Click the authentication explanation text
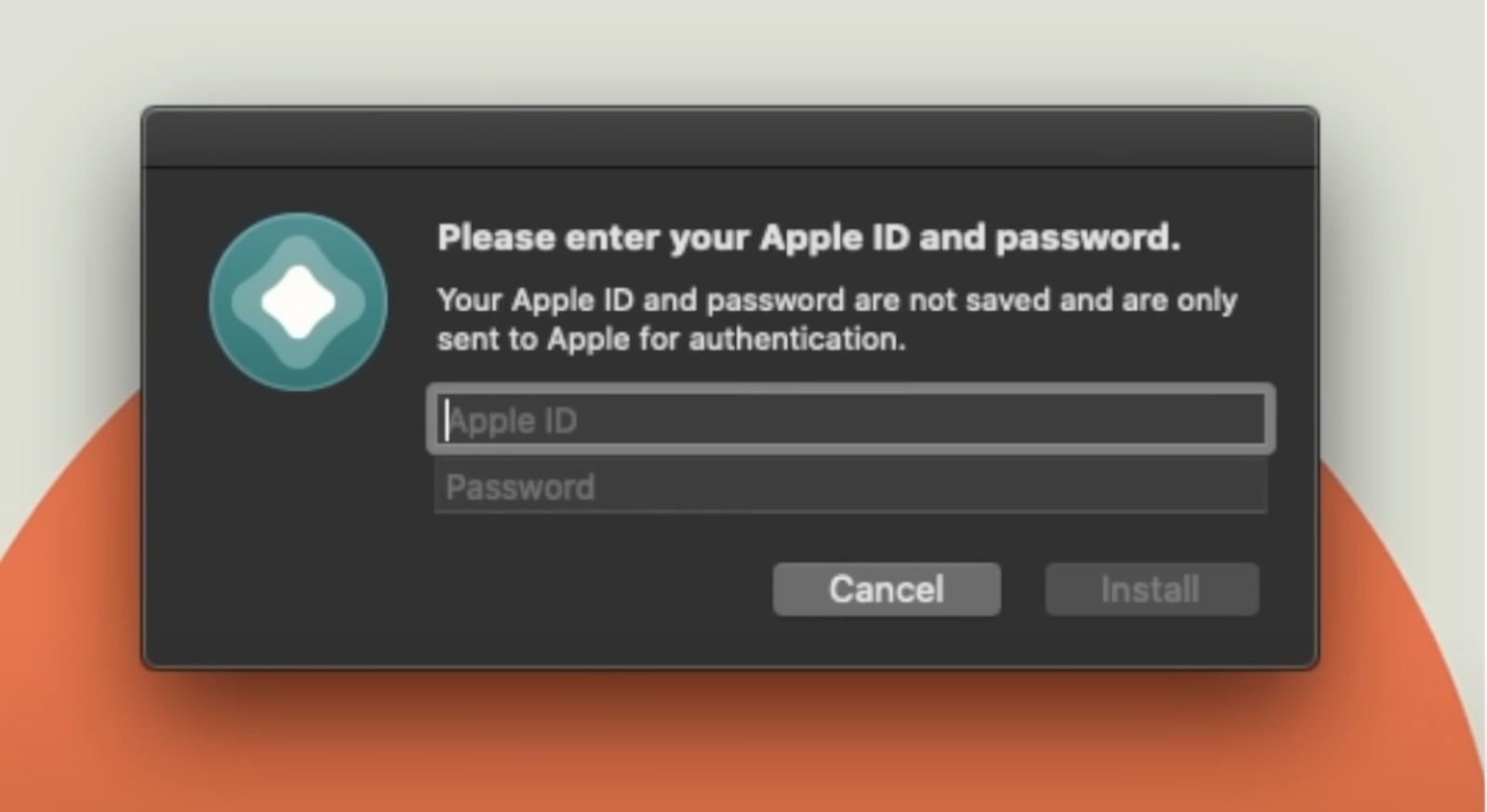 tap(836, 319)
